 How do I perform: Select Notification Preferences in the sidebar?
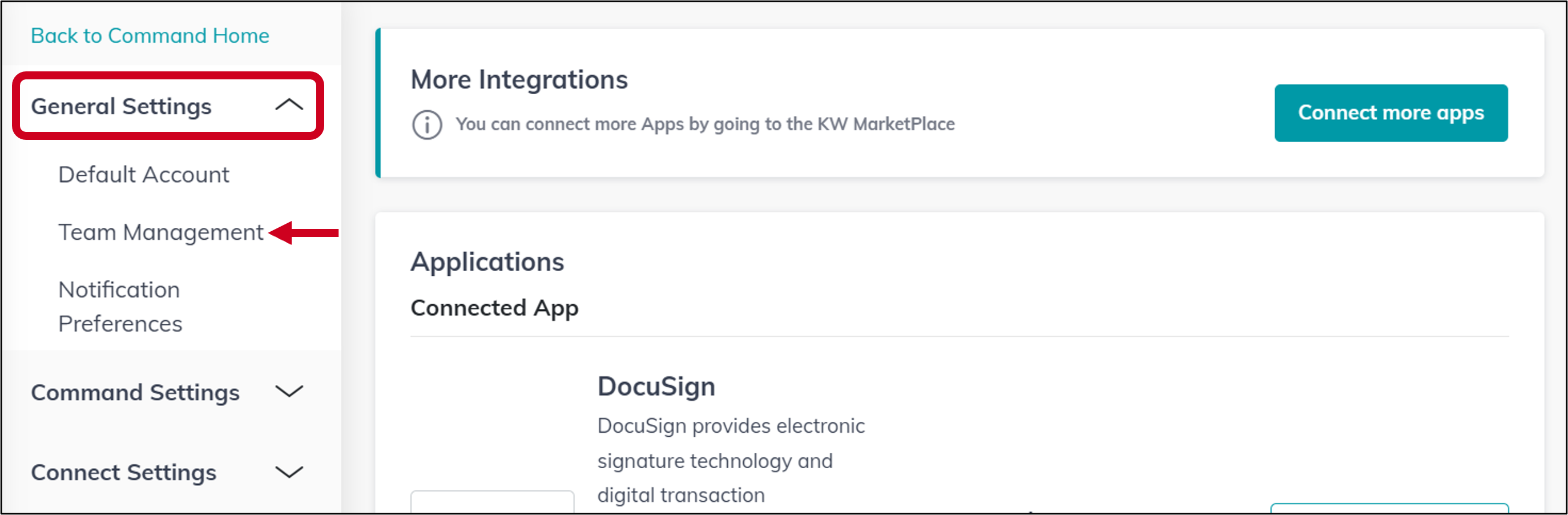[x=120, y=306]
